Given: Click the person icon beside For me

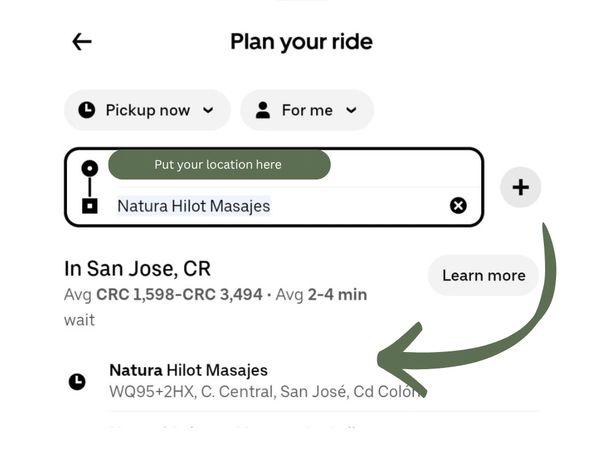Looking at the screenshot, I should (263, 110).
